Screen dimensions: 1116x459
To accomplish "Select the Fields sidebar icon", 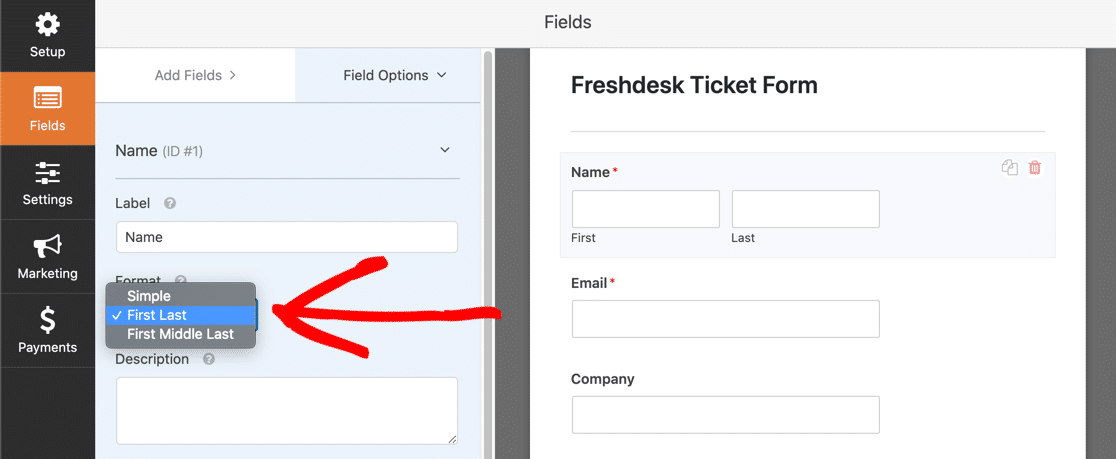I will [x=47, y=98].
